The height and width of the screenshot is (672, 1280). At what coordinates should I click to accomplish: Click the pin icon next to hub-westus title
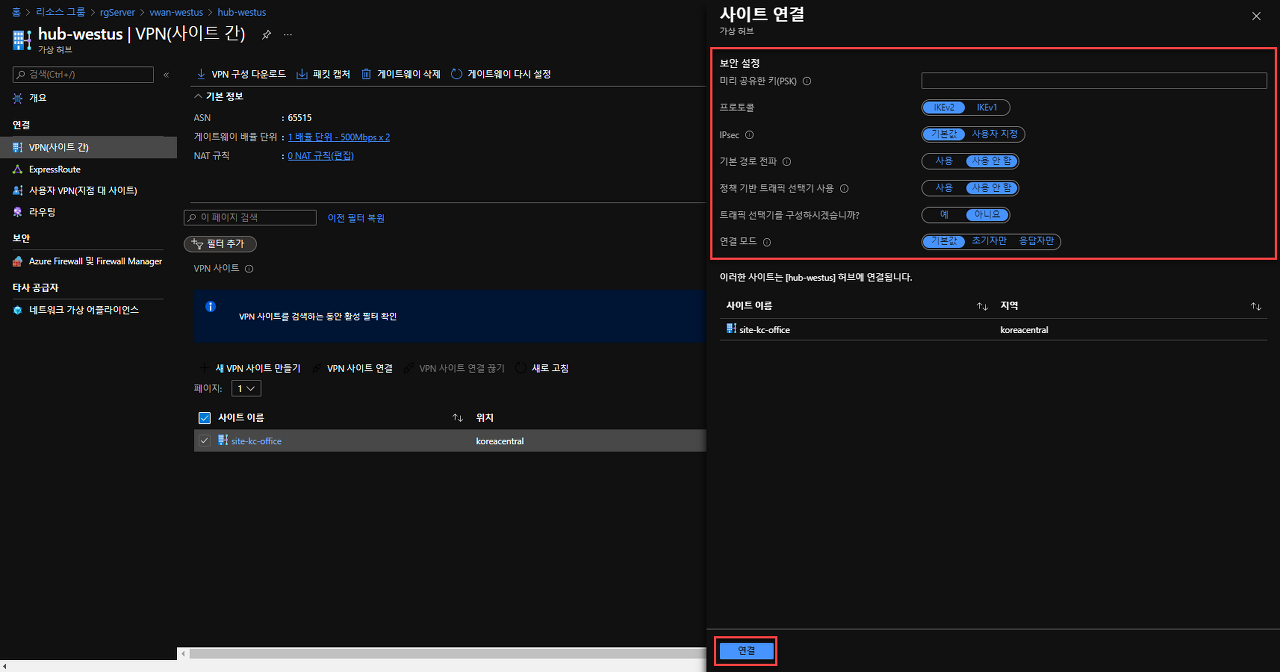coord(266,34)
